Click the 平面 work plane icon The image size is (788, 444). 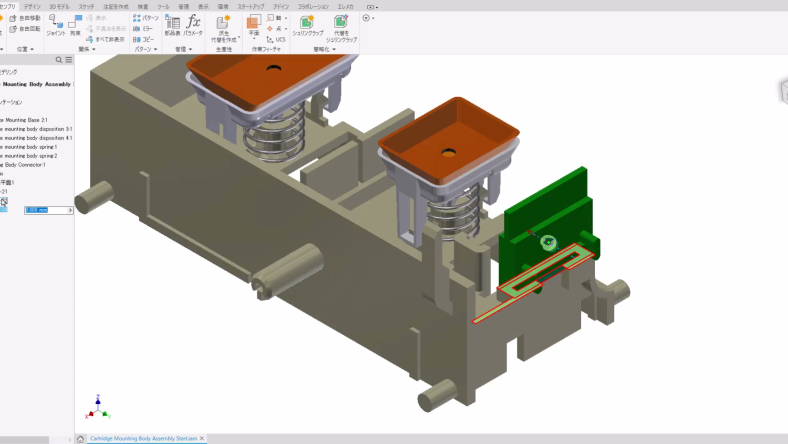255,23
